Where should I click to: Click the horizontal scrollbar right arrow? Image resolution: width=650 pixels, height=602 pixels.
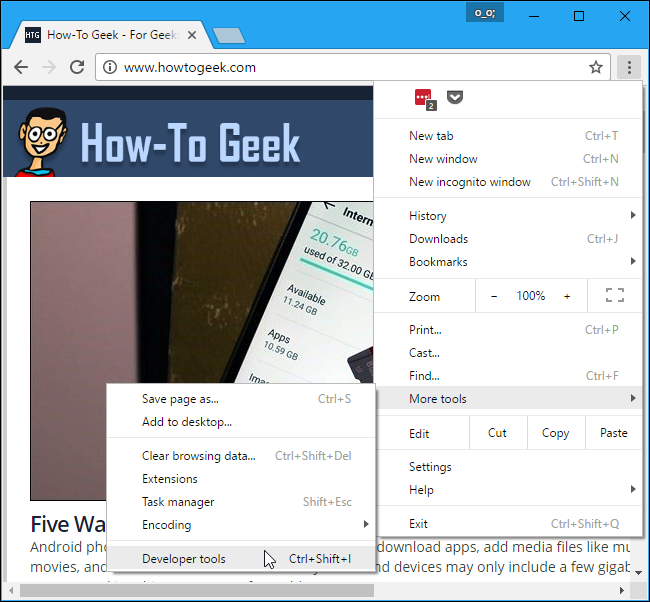point(622,590)
